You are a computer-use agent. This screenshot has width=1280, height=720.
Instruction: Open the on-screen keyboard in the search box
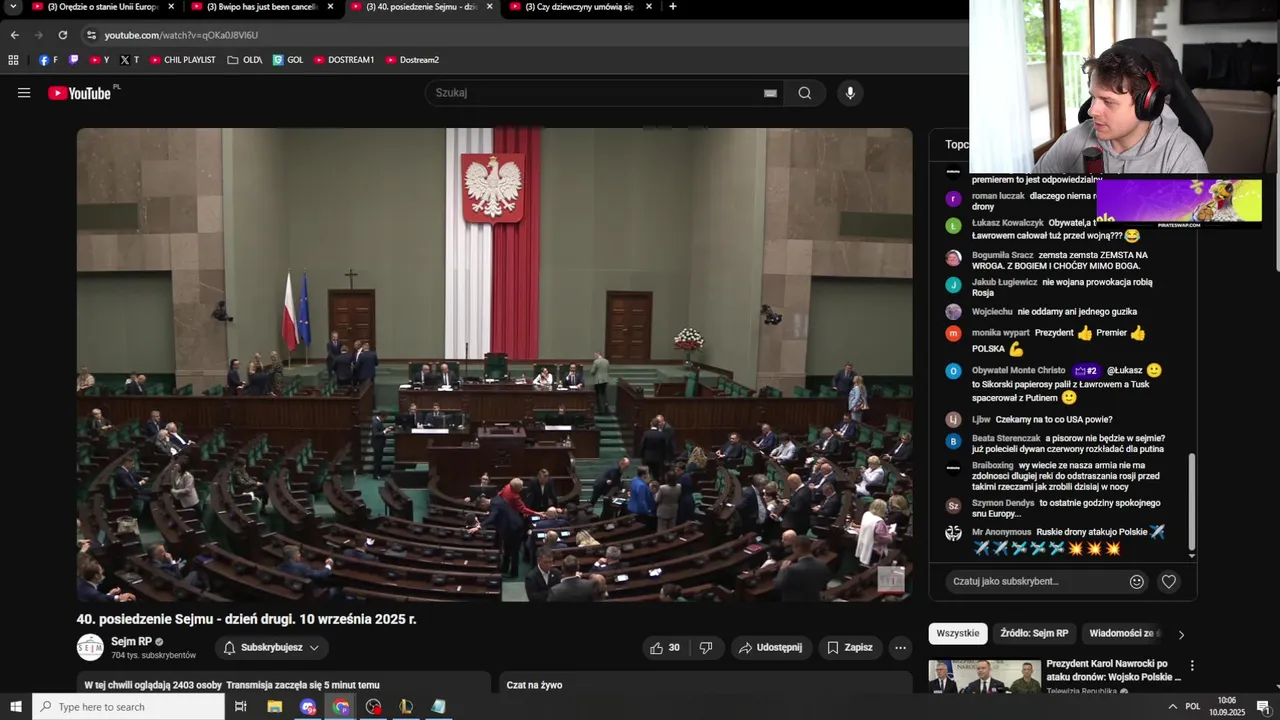(x=770, y=93)
